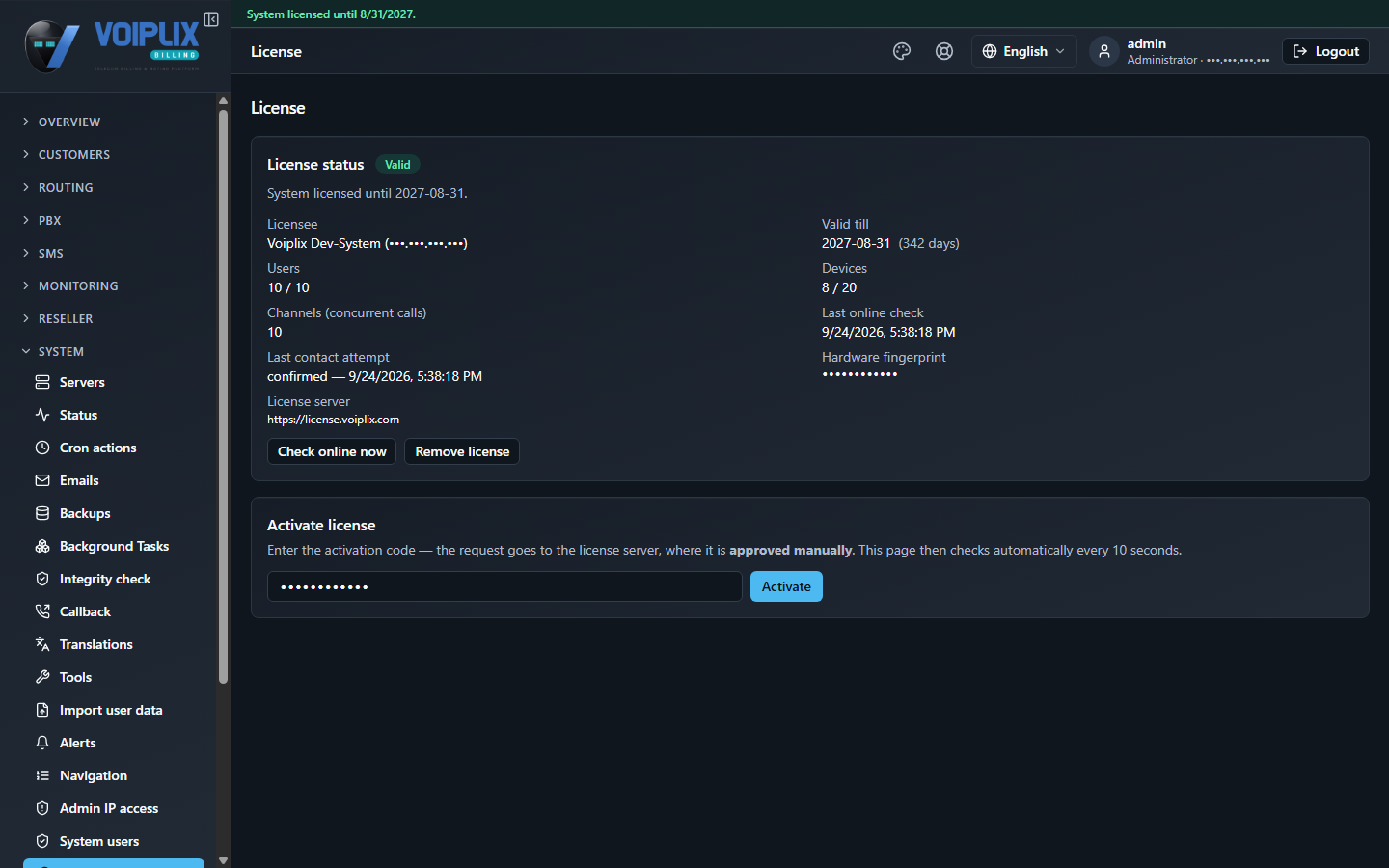Click the license server URL

(333, 420)
